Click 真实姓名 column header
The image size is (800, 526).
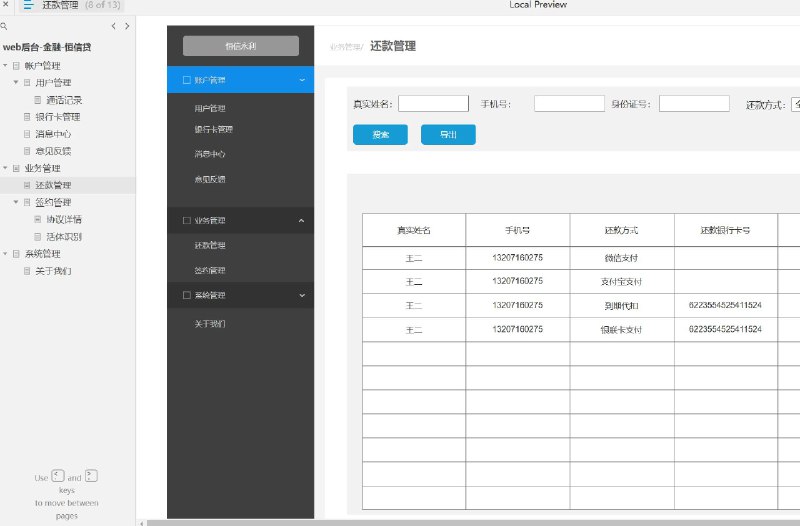point(414,230)
